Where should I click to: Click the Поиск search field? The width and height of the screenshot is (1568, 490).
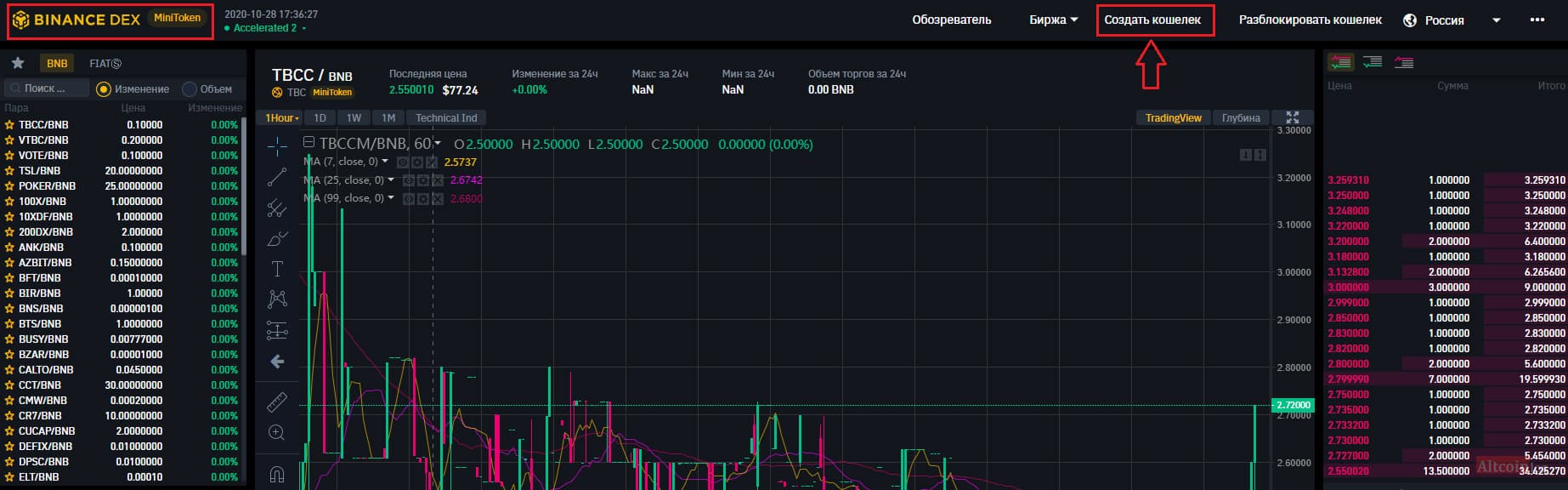(47, 88)
